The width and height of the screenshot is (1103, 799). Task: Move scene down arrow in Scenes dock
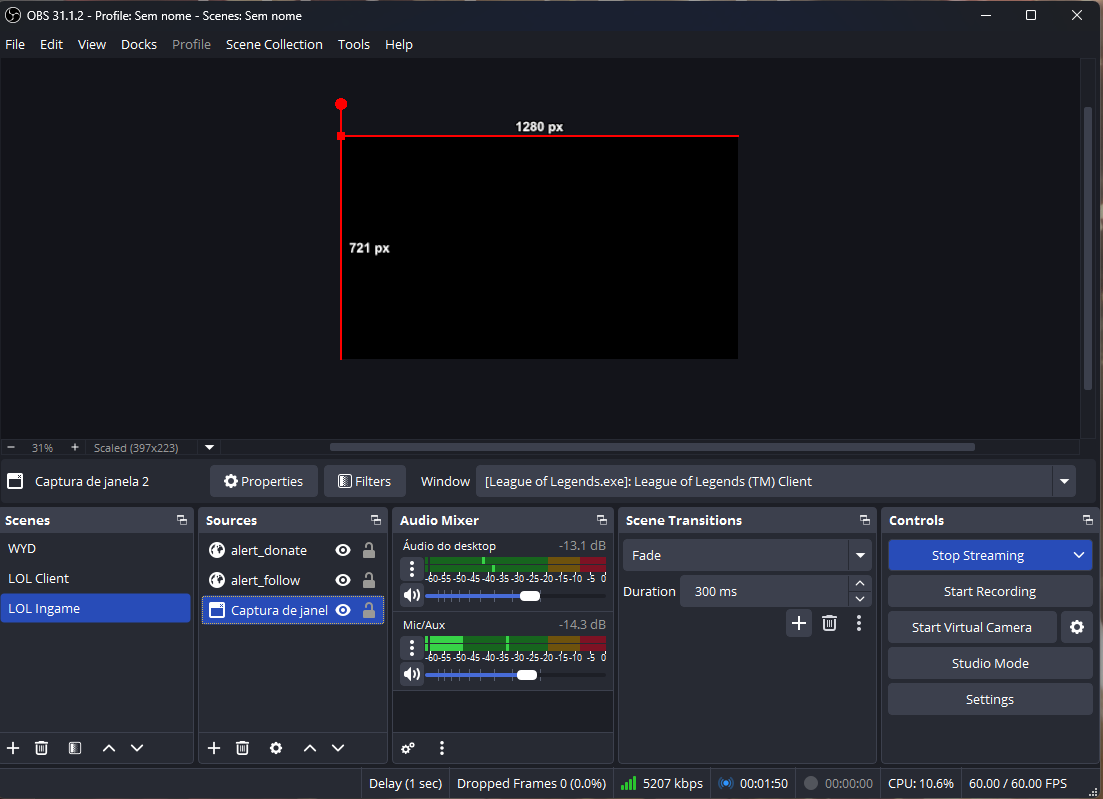point(137,748)
